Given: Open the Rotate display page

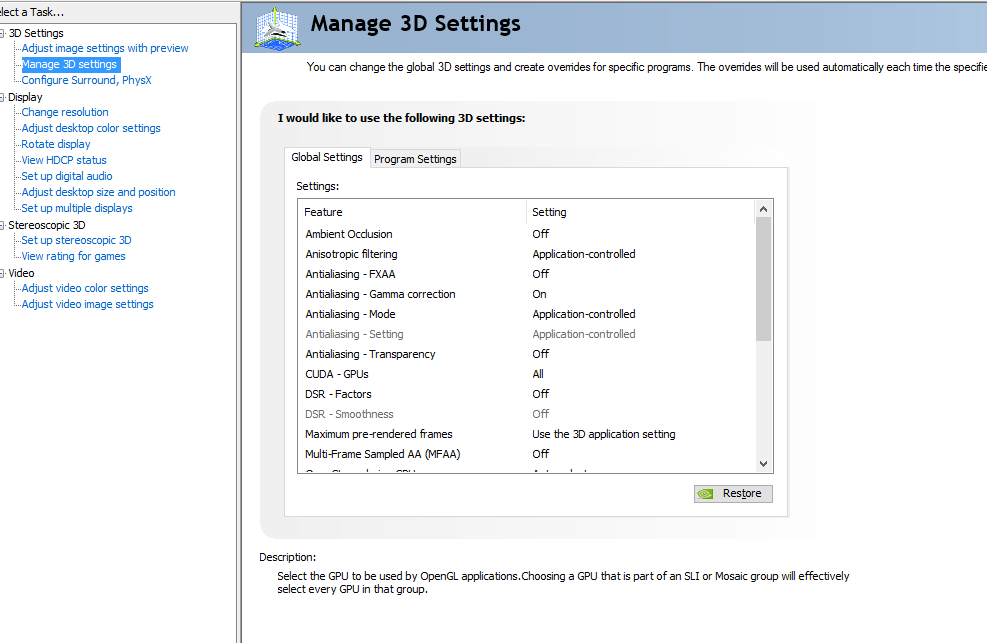Looking at the screenshot, I should 56,145.
